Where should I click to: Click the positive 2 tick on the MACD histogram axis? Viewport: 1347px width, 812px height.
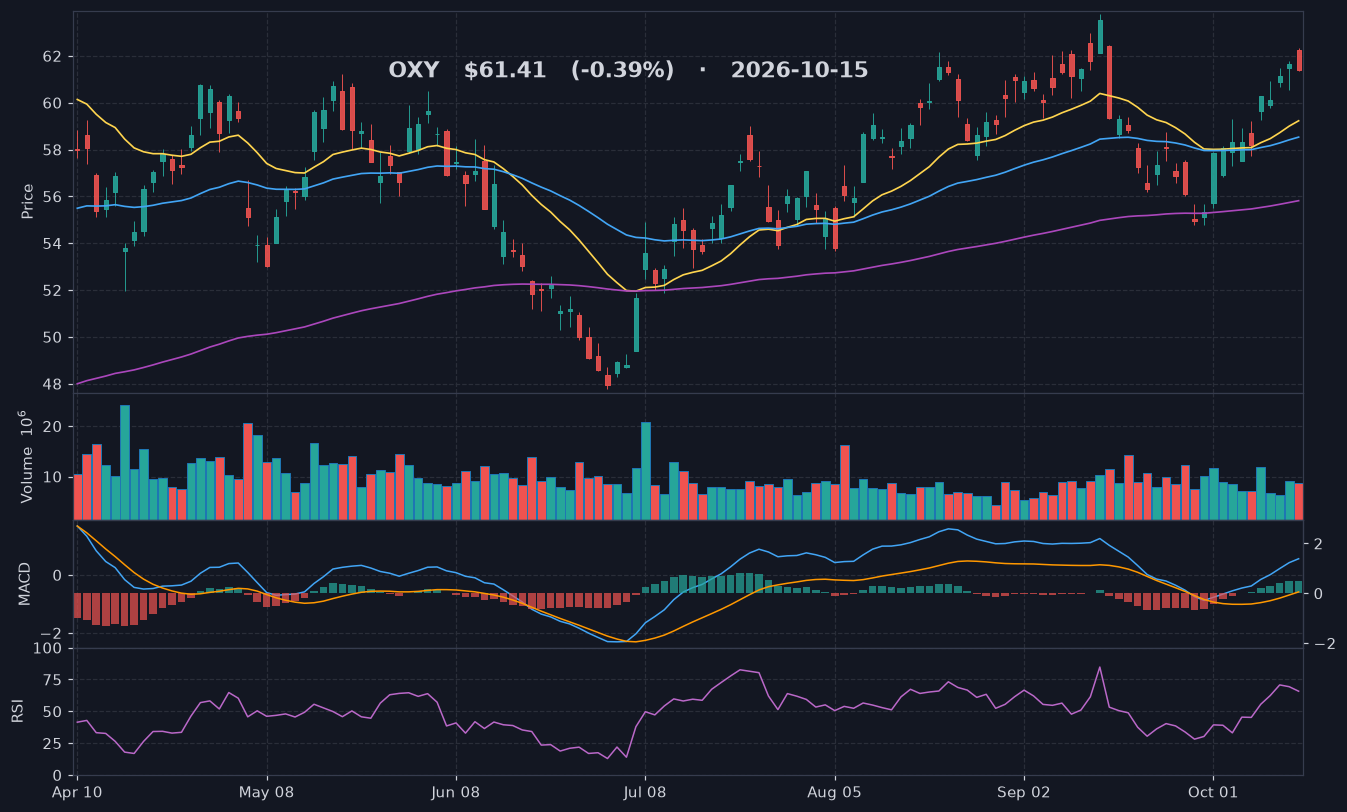tap(1317, 544)
